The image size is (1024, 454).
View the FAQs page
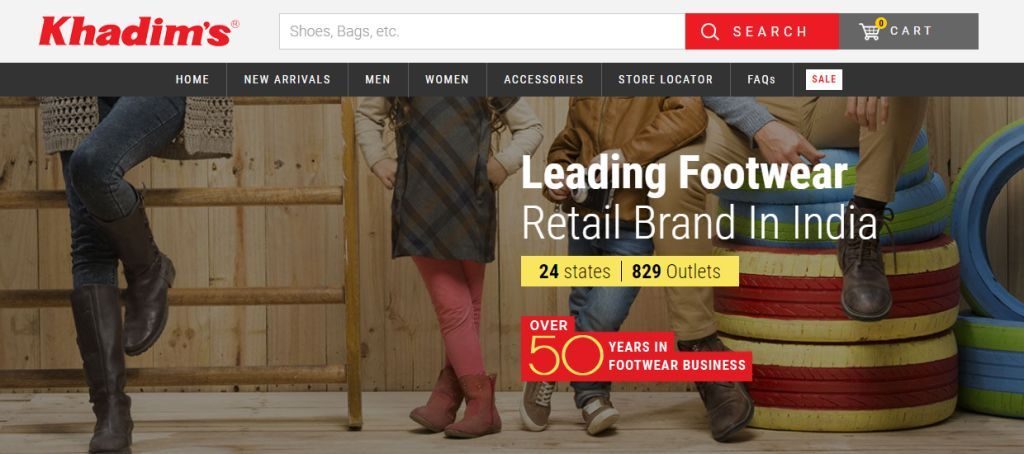[x=761, y=80]
